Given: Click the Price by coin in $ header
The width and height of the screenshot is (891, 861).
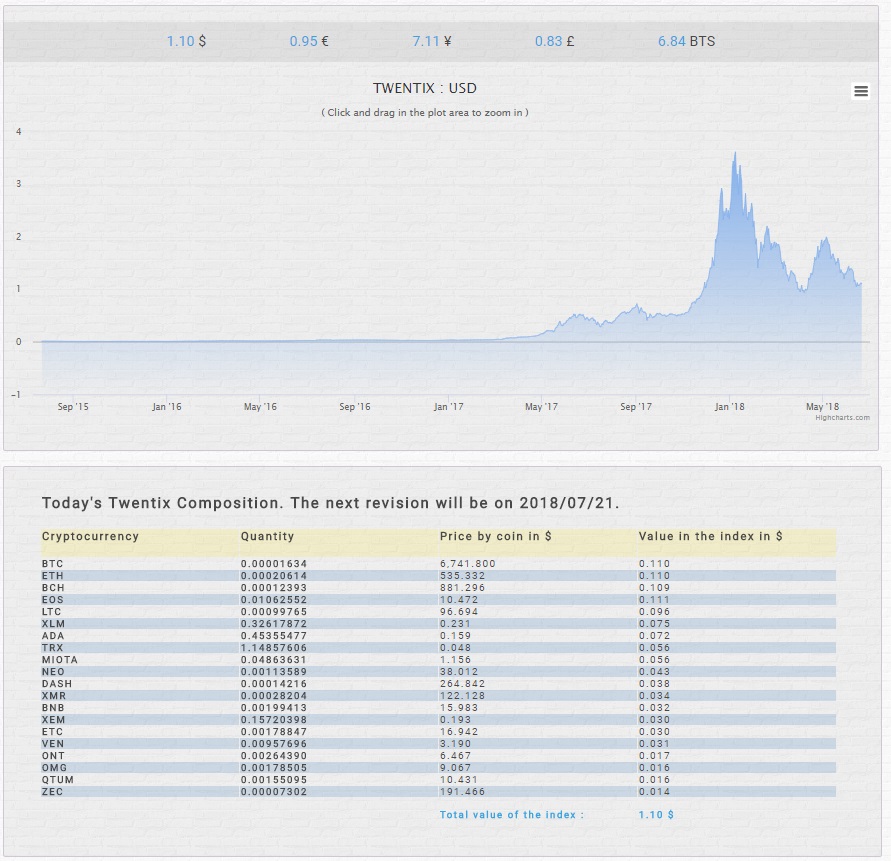Looking at the screenshot, I should pos(496,536).
